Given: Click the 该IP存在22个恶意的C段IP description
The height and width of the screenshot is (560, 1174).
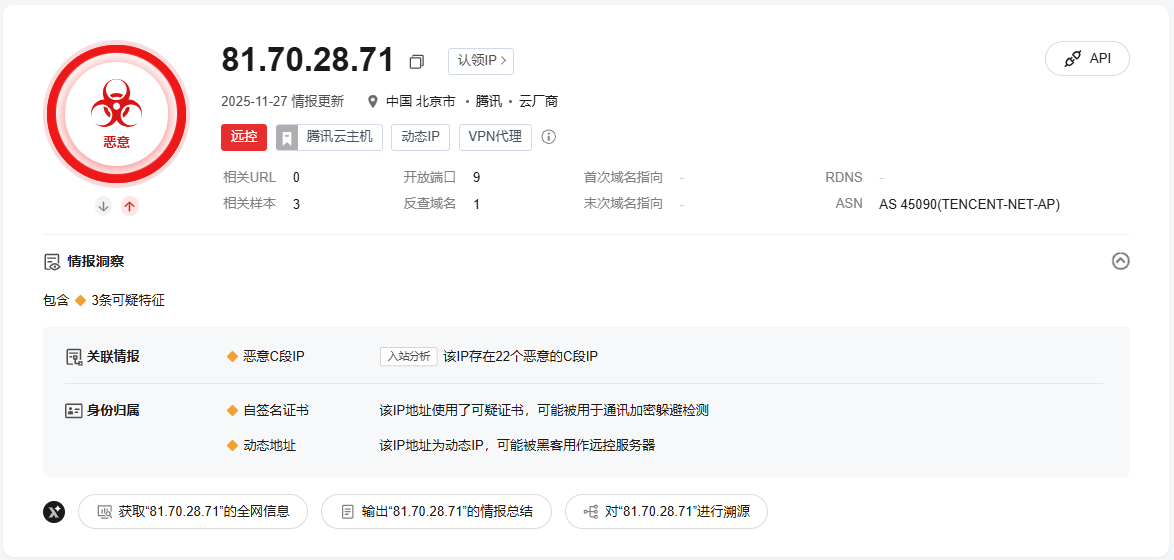Looking at the screenshot, I should (x=520, y=356).
